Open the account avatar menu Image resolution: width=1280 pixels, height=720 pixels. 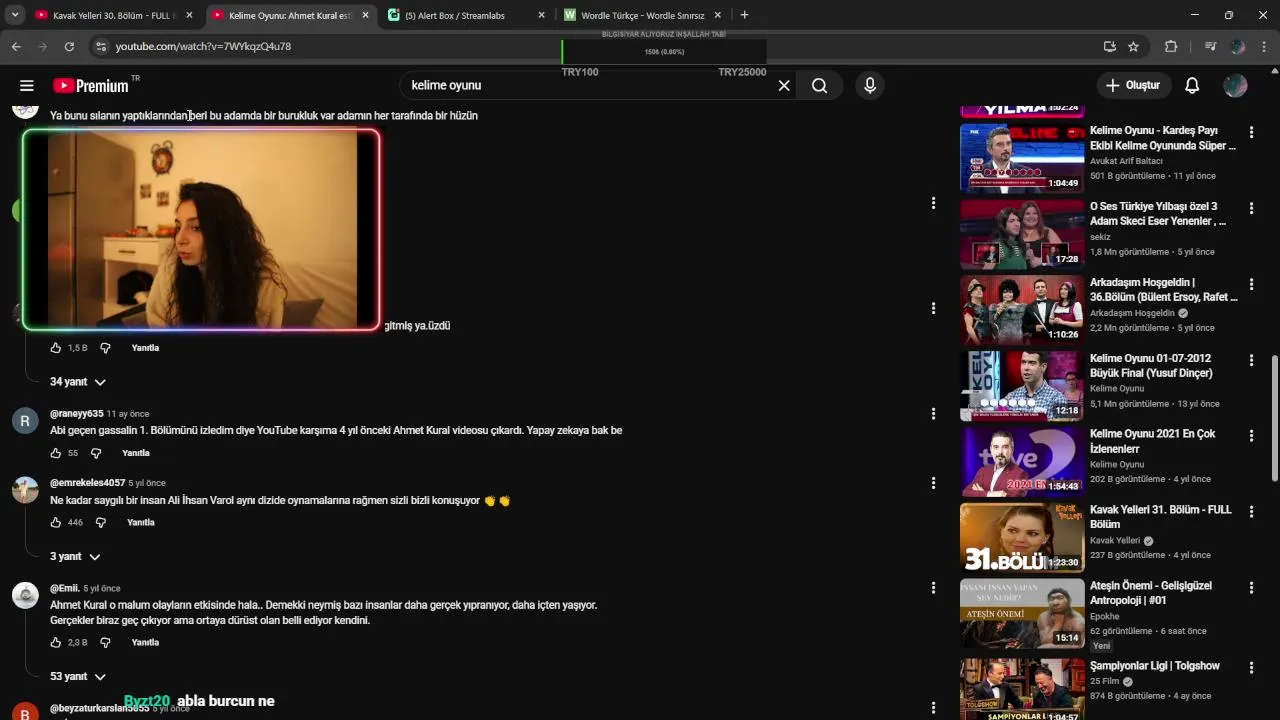(x=1235, y=86)
